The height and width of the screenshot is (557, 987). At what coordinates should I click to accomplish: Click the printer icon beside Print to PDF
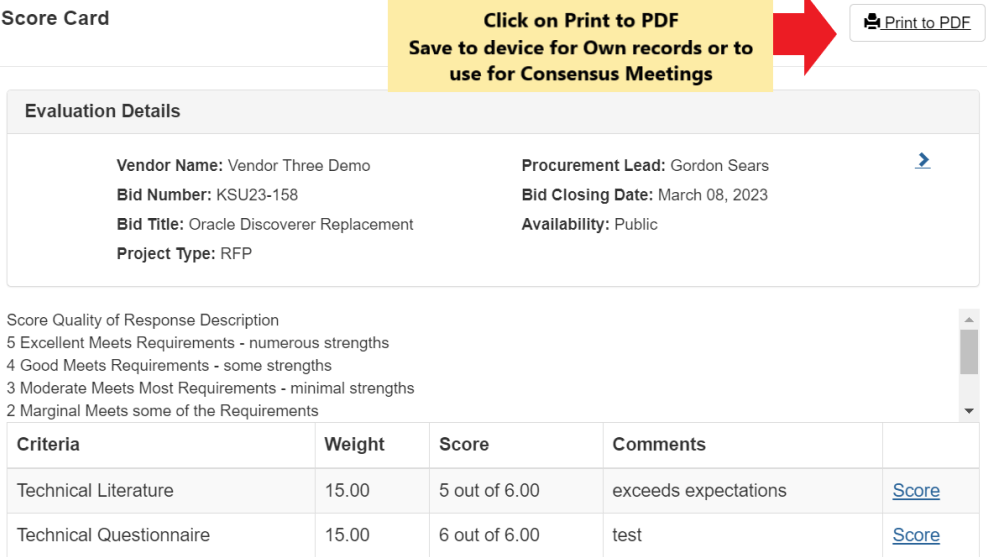[872, 21]
